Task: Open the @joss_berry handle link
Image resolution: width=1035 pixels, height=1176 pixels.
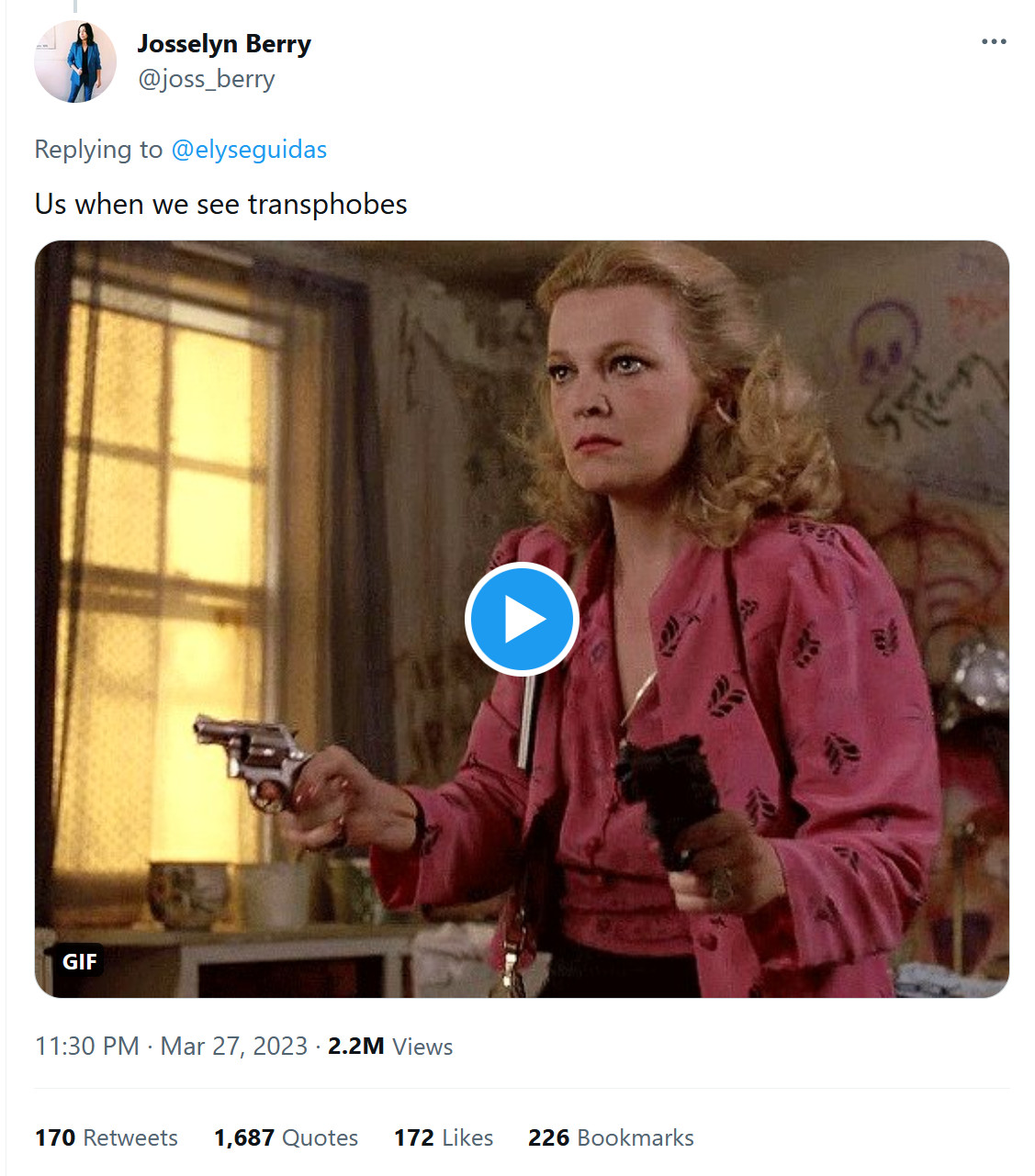Action: point(207,80)
